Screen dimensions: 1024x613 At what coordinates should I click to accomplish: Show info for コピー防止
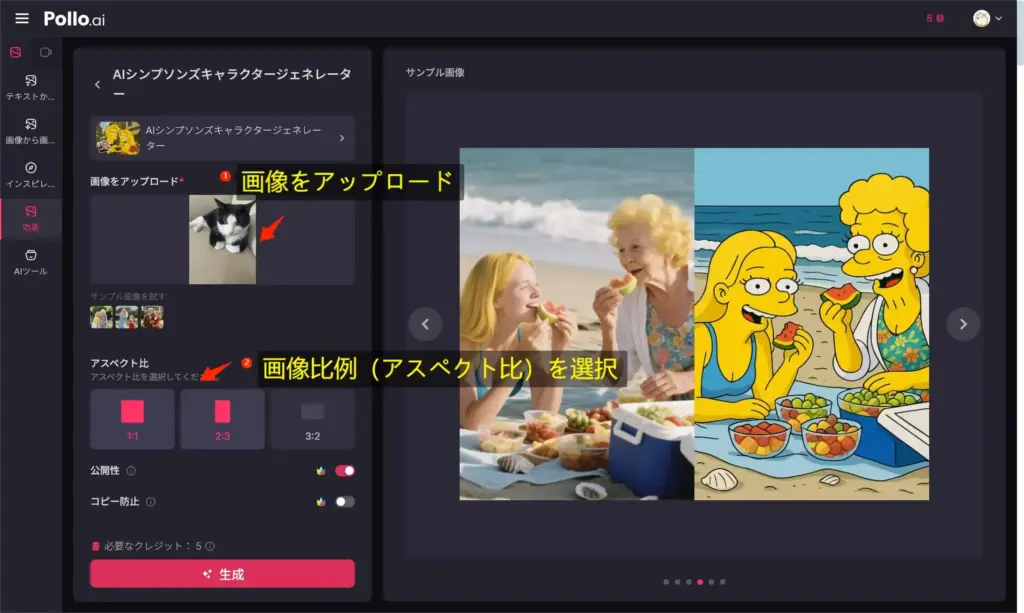pos(151,501)
